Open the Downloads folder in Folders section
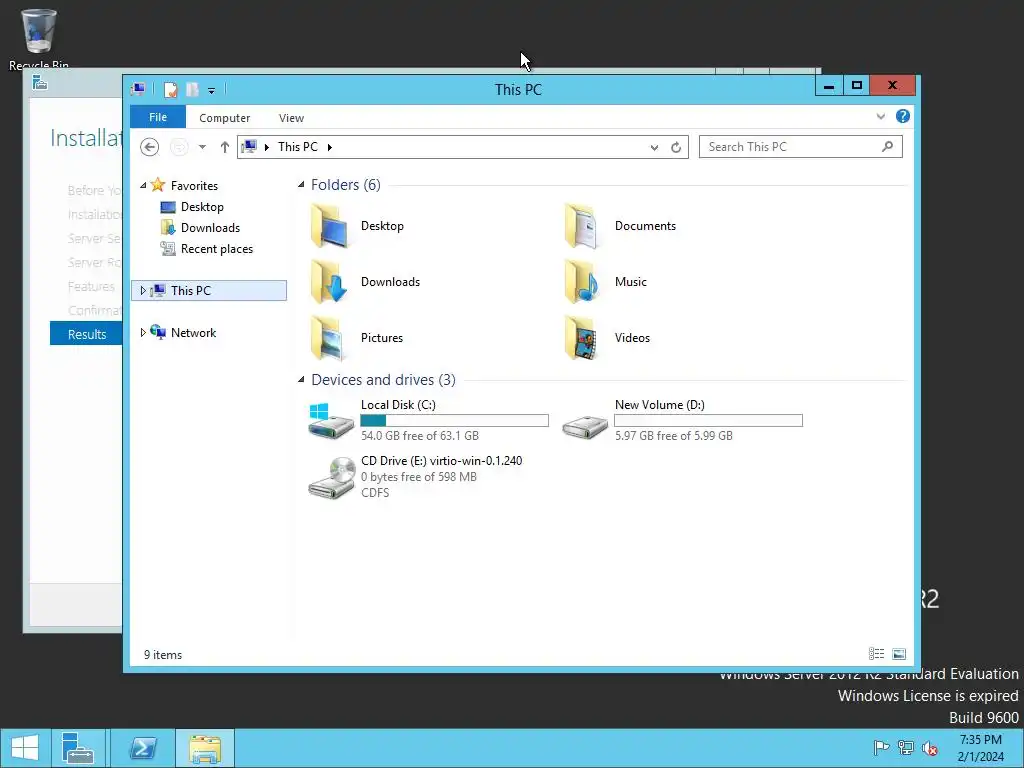The height and width of the screenshot is (768, 1024). pos(329,281)
